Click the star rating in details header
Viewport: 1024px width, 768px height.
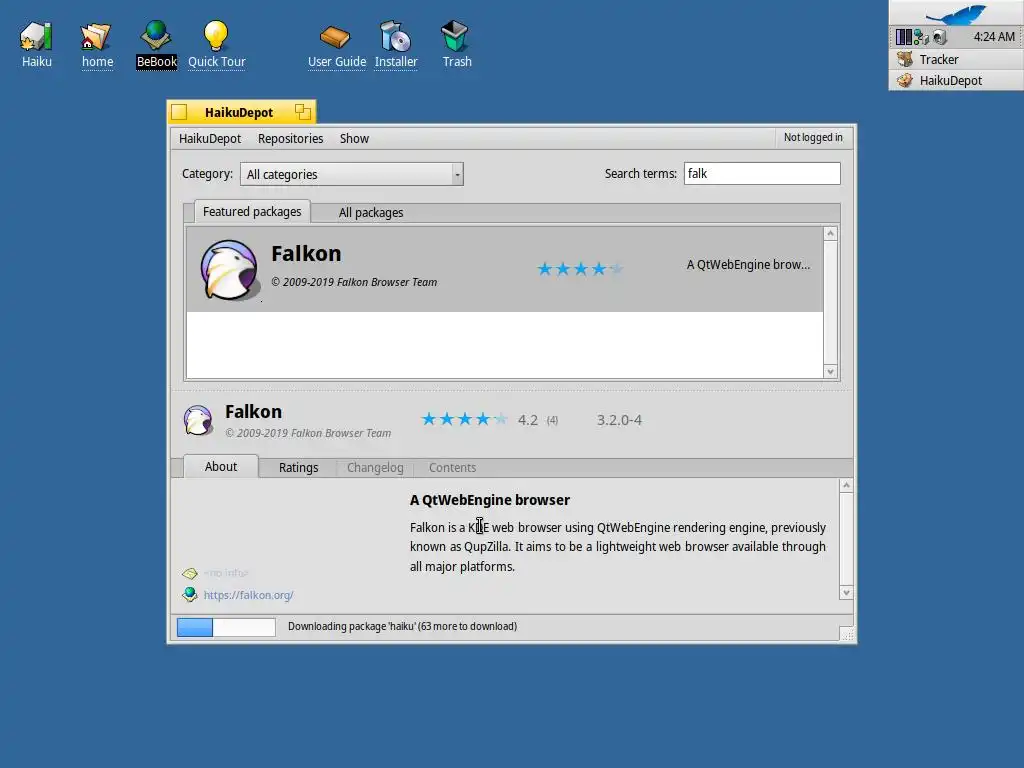pyautogui.click(x=464, y=419)
